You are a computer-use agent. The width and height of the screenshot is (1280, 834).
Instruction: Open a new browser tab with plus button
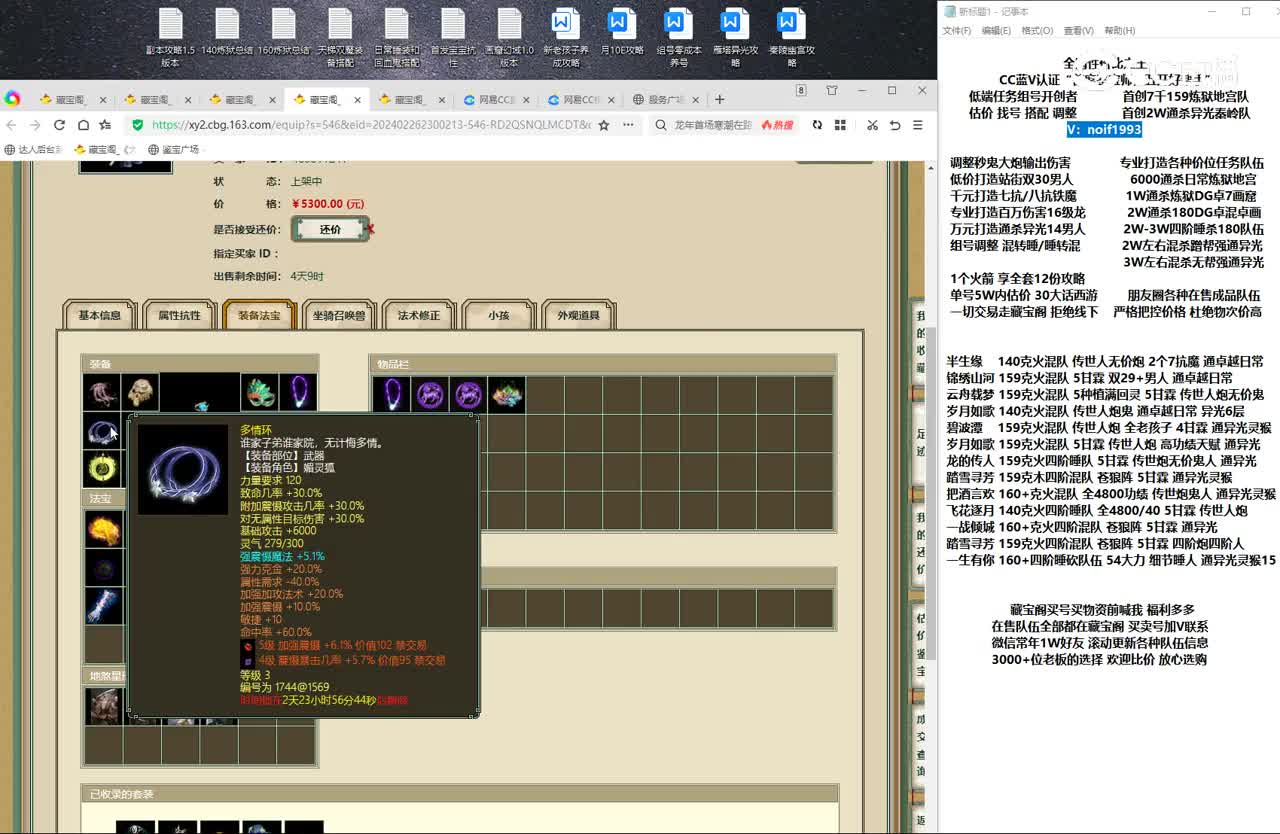click(719, 99)
